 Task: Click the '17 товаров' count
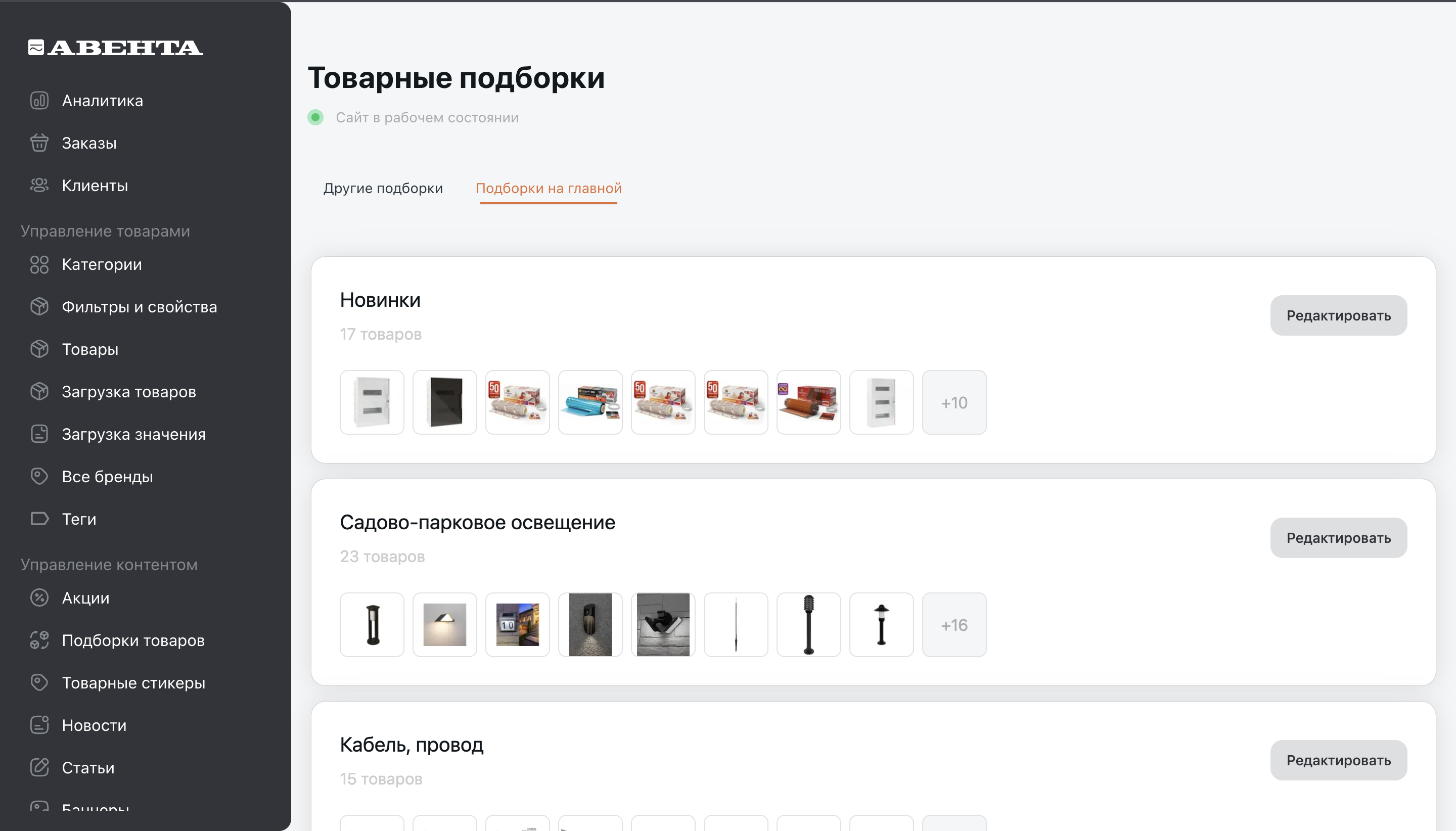pyautogui.click(x=381, y=334)
